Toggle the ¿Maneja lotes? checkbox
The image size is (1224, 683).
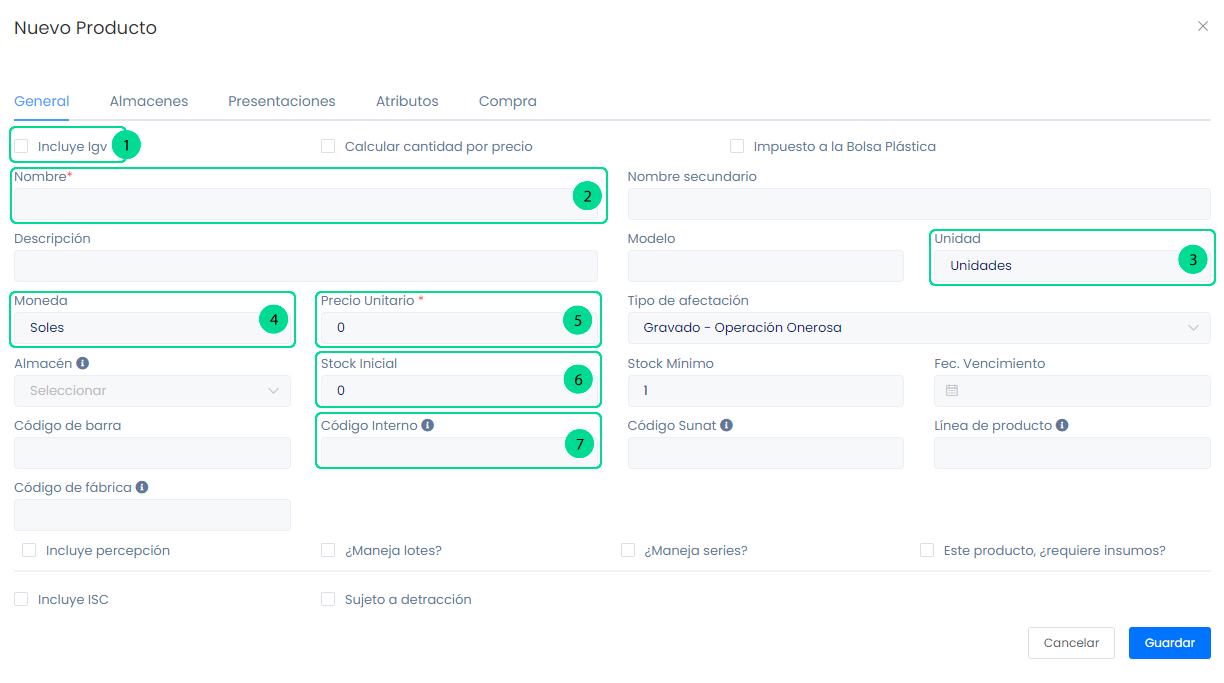tap(328, 550)
